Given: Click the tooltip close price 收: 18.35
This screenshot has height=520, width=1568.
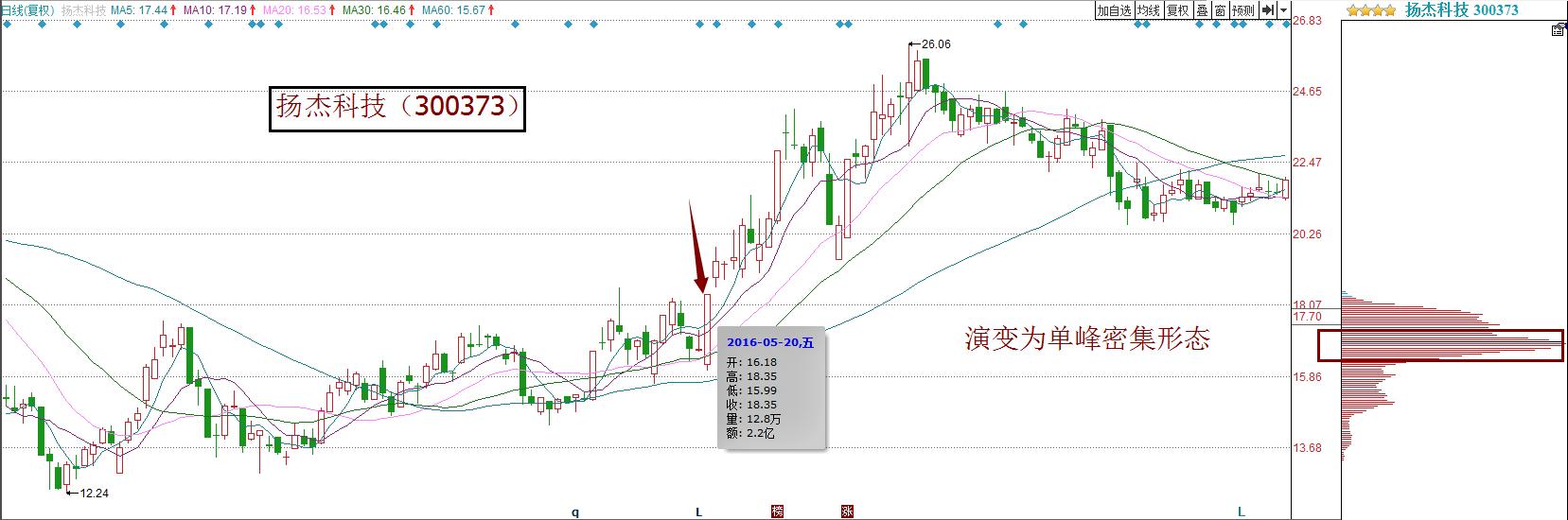Looking at the screenshot, I should pyautogui.click(x=751, y=405).
